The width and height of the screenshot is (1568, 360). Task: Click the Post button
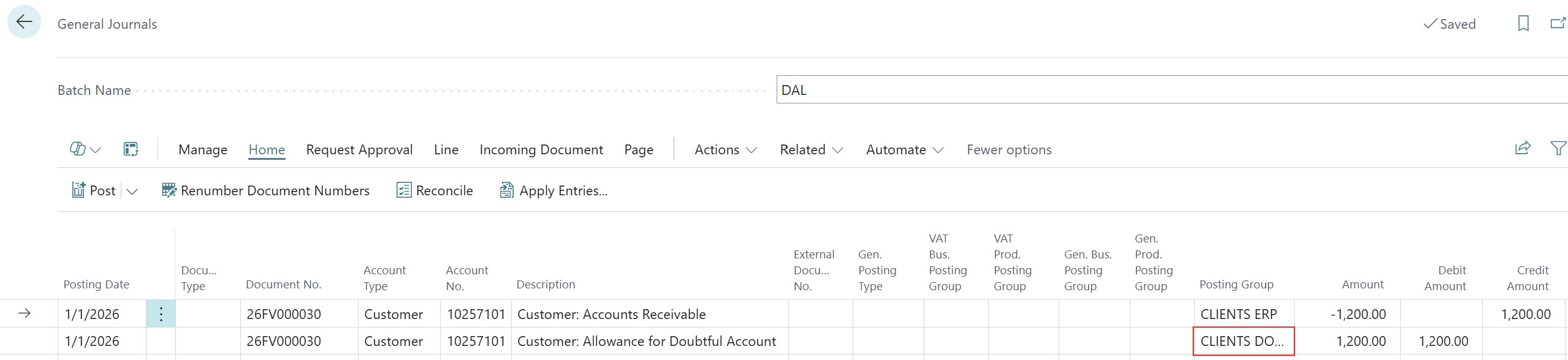[x=94, y=190]
